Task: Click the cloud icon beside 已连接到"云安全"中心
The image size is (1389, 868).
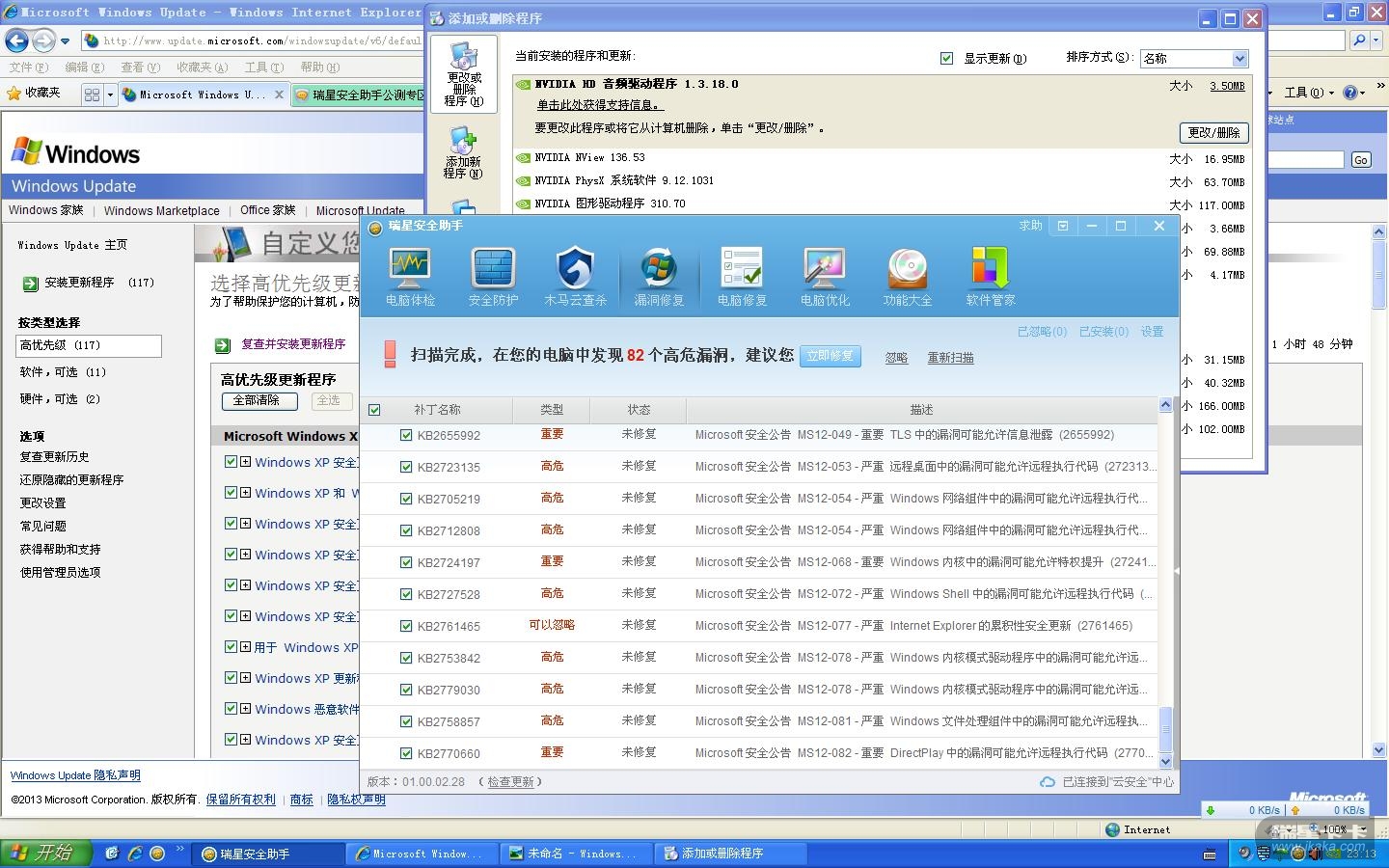Action: point(1048,782)
